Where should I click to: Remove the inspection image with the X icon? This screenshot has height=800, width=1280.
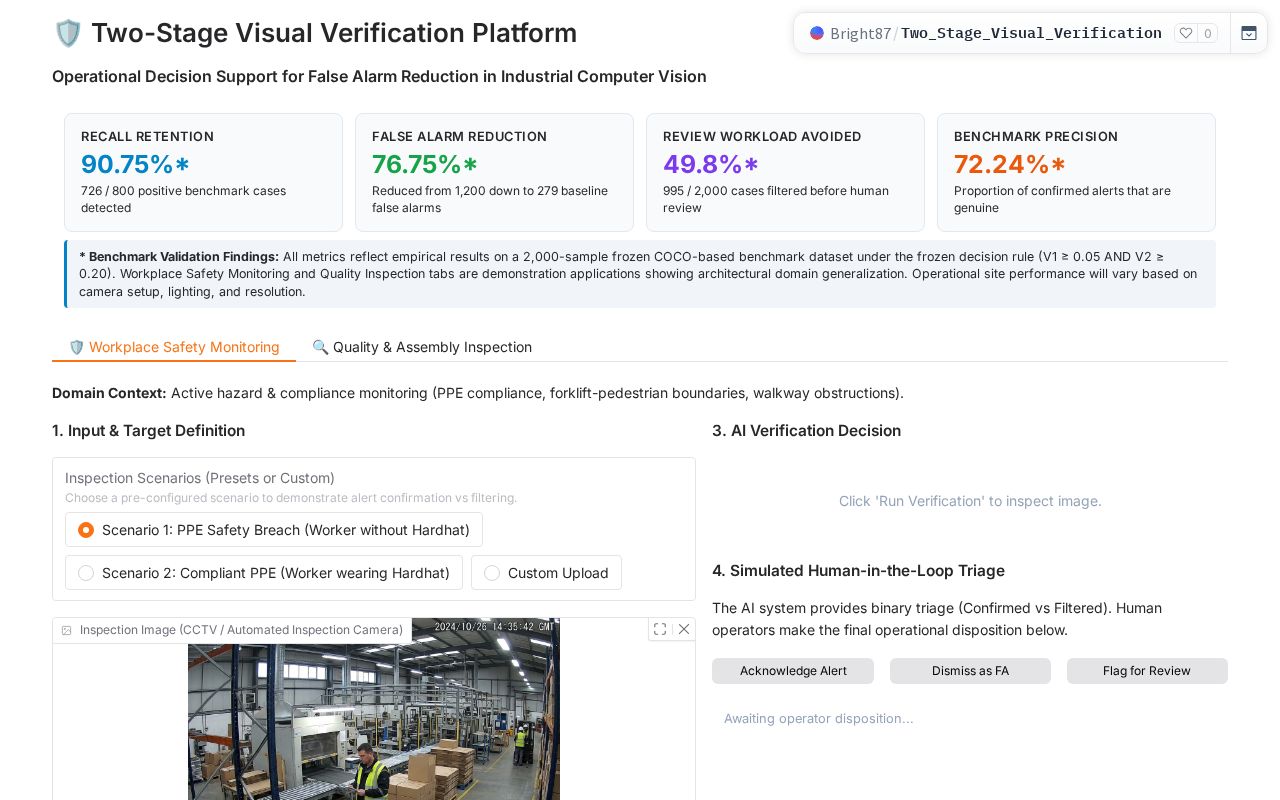pos(684,629)
